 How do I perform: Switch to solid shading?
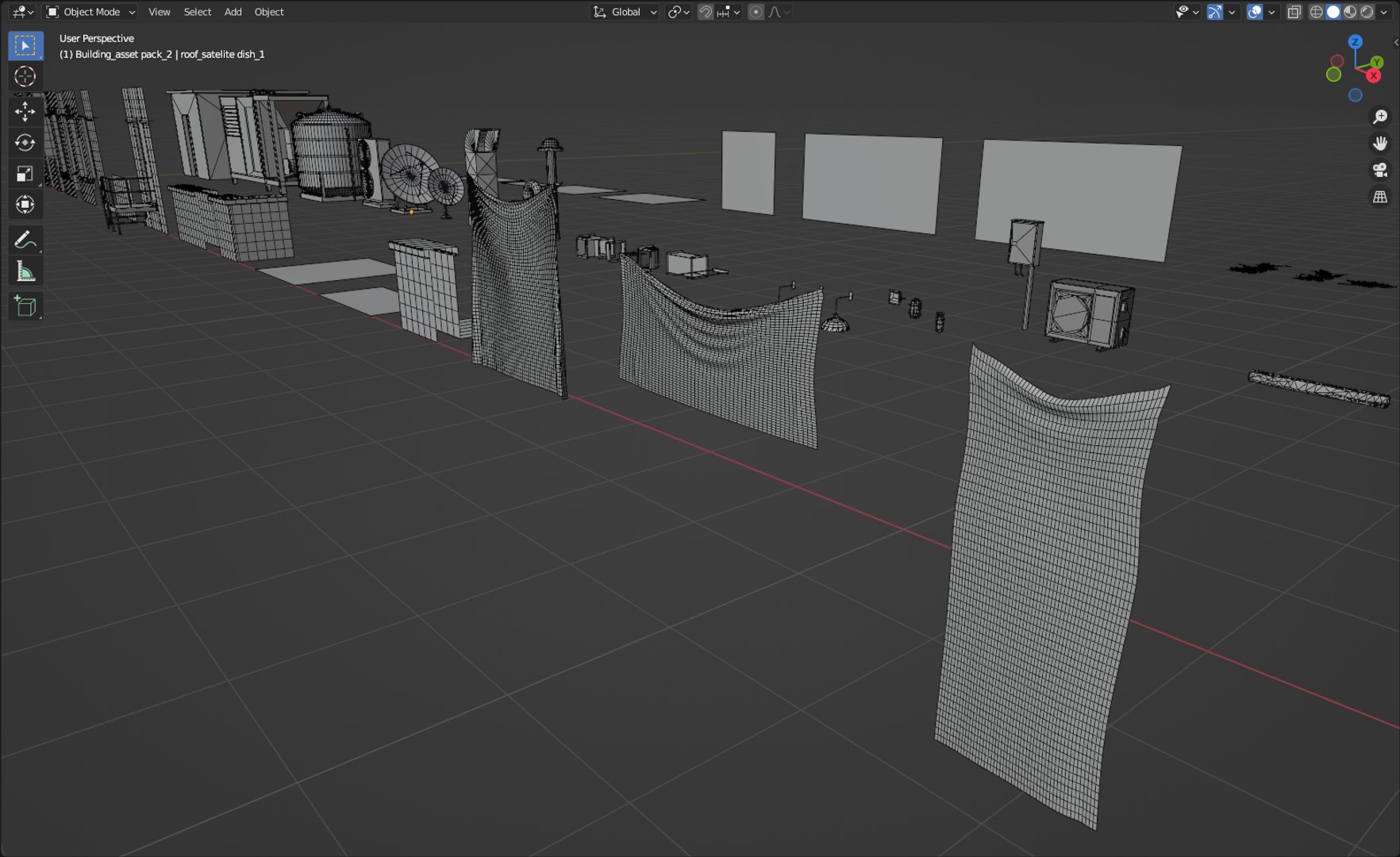tap(1333, 12)
